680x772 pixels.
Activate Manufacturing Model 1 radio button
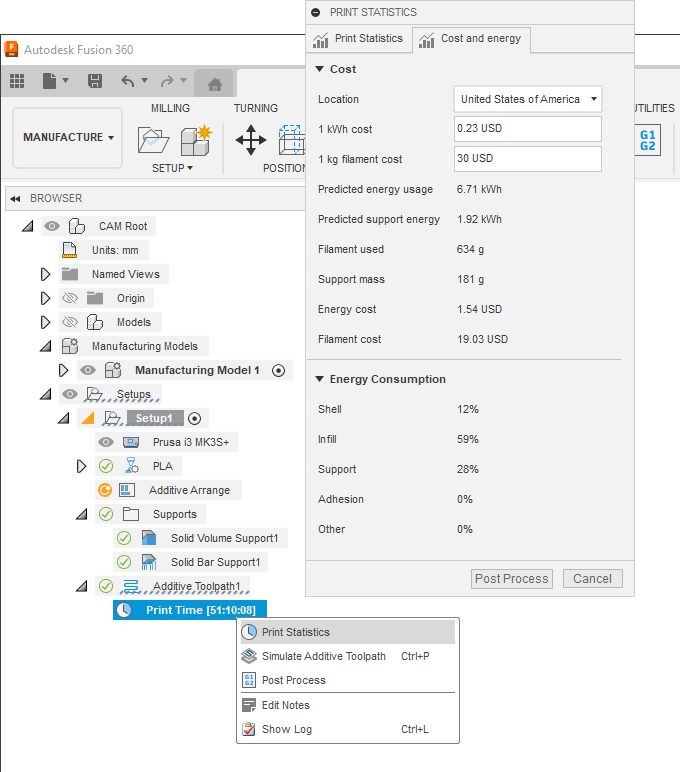pos(279,370)
